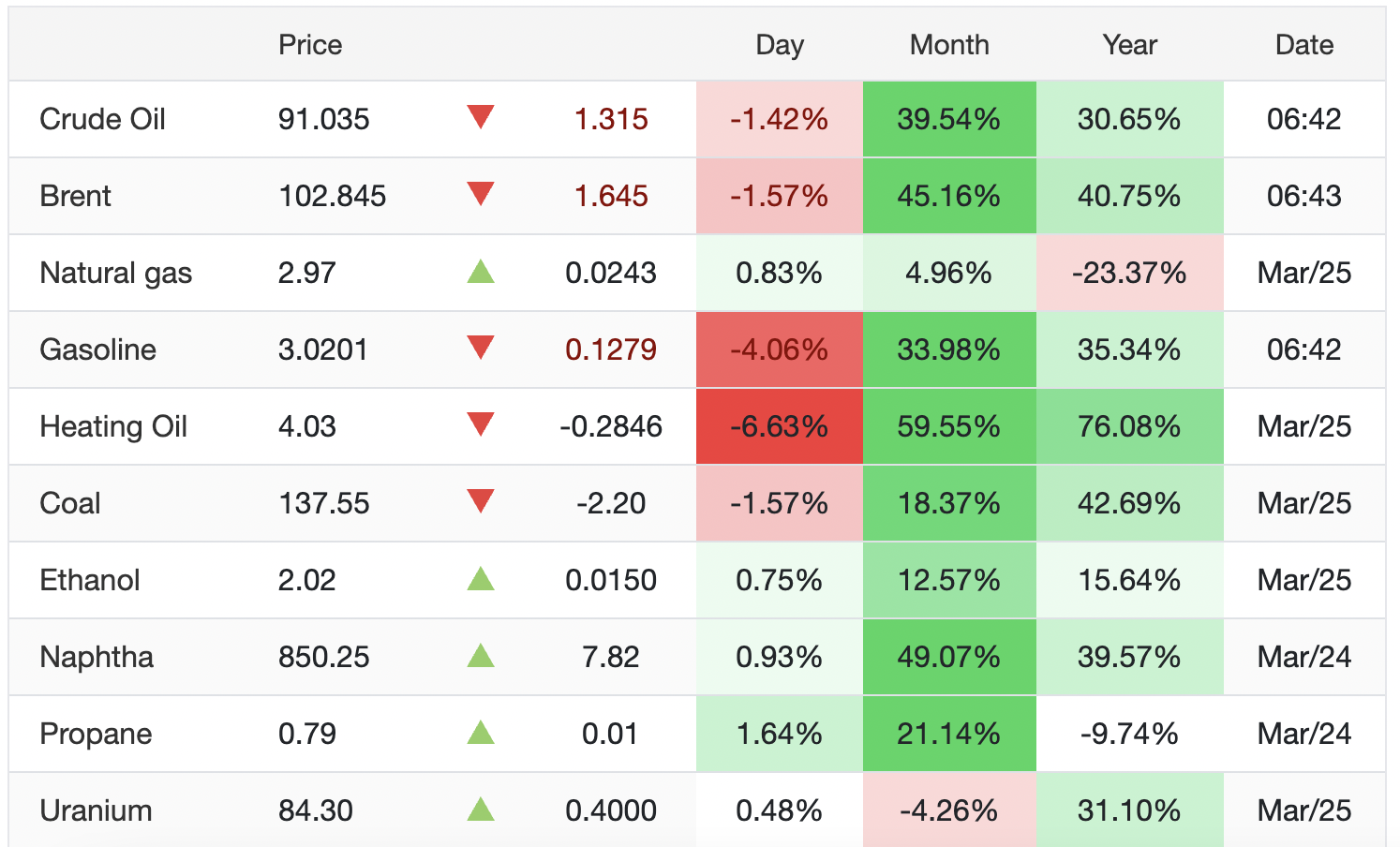1400x847 pixels.
Task: Sort by the Day column header
Action: pyautogui.click(x=780, y=45)
